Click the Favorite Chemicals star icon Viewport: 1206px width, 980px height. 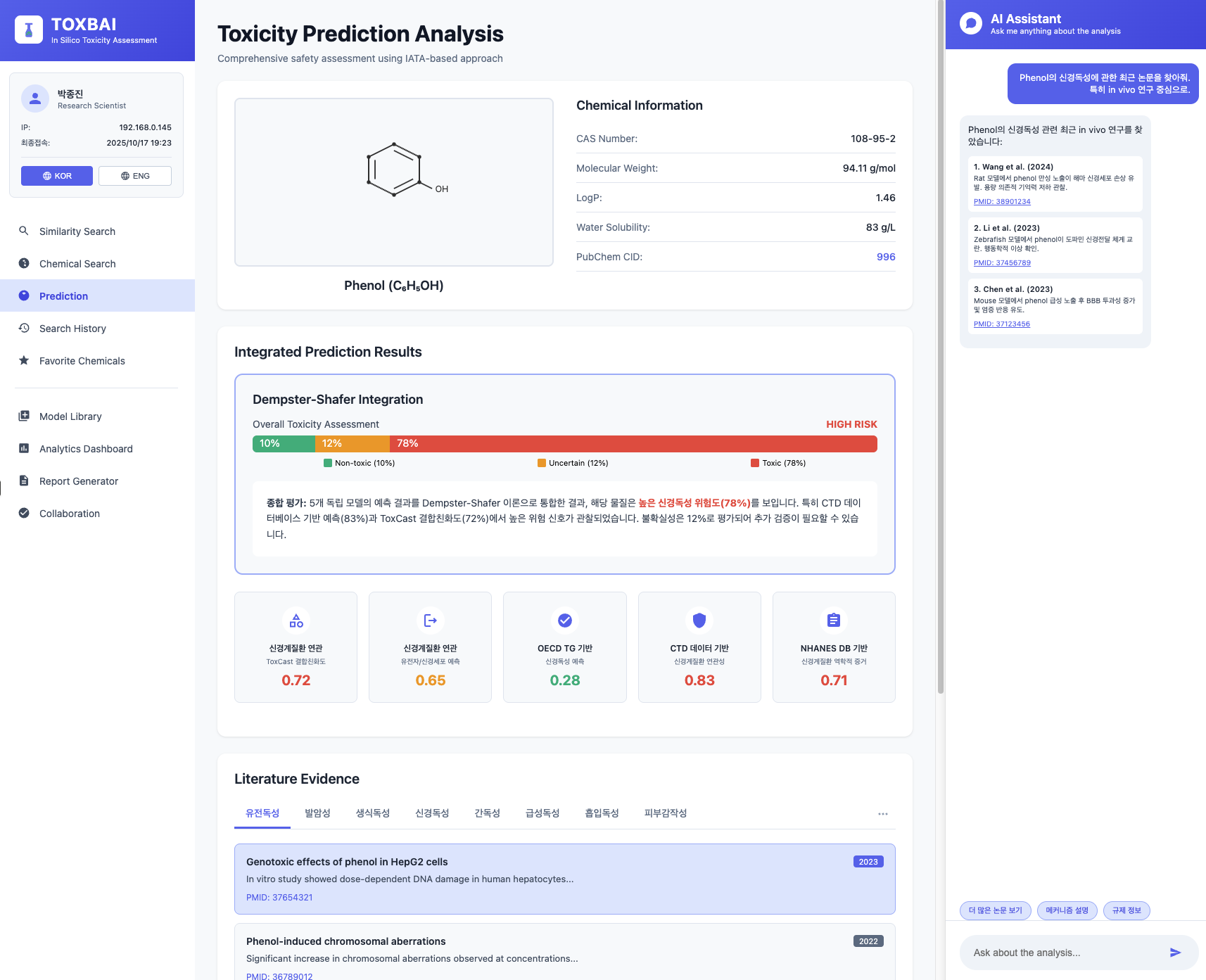[24, 360]
